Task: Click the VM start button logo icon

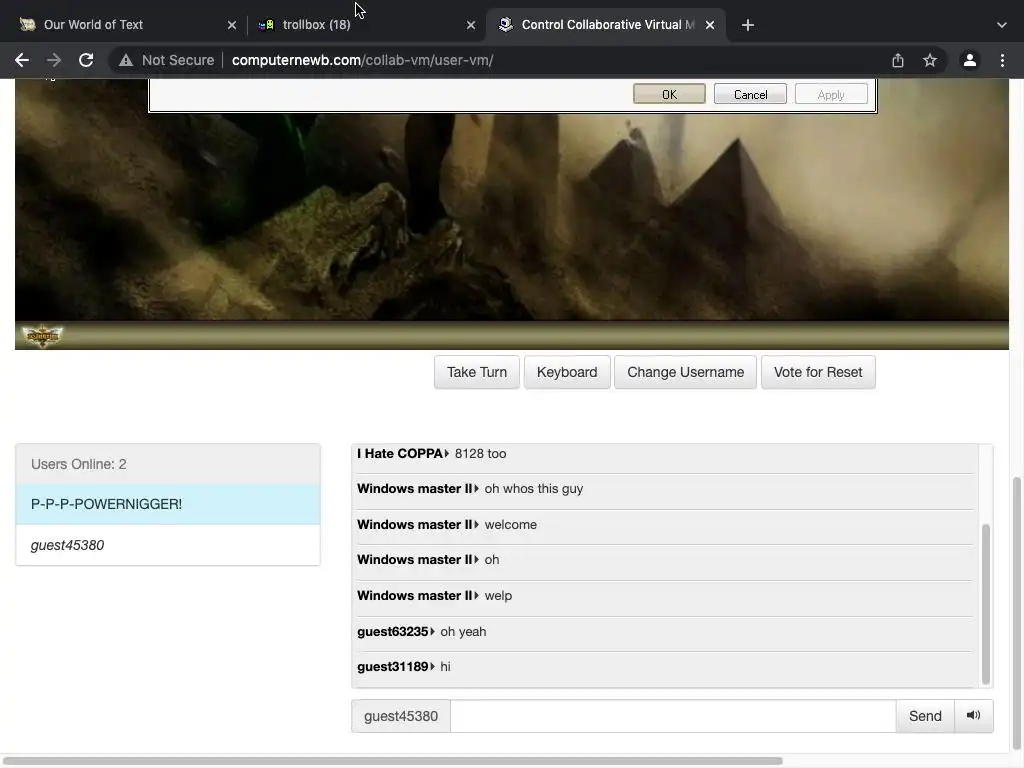Action: [42, 336]
